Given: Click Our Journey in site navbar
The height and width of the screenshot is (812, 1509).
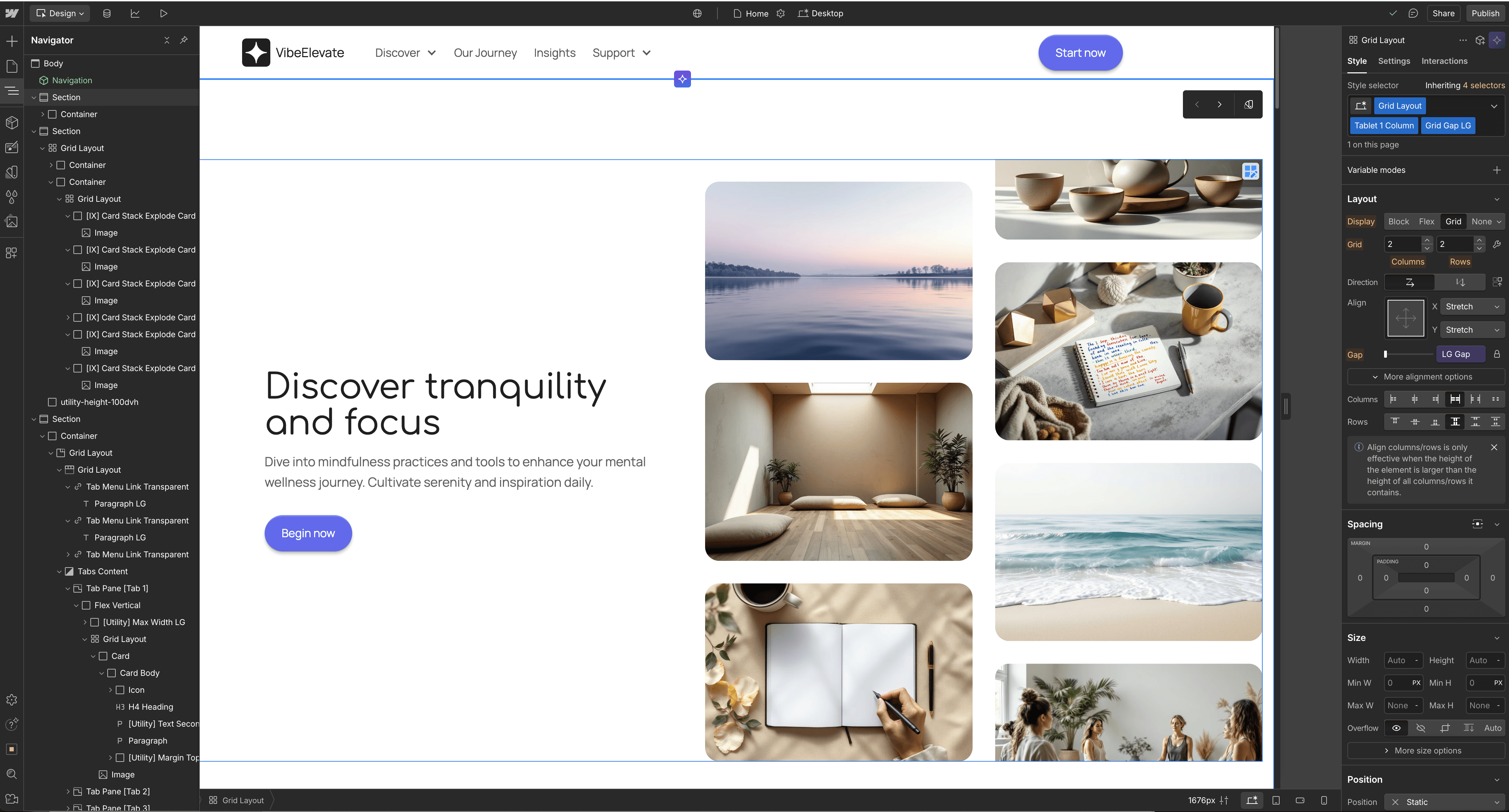Looking at the screenshot, I should click(485, 53).
